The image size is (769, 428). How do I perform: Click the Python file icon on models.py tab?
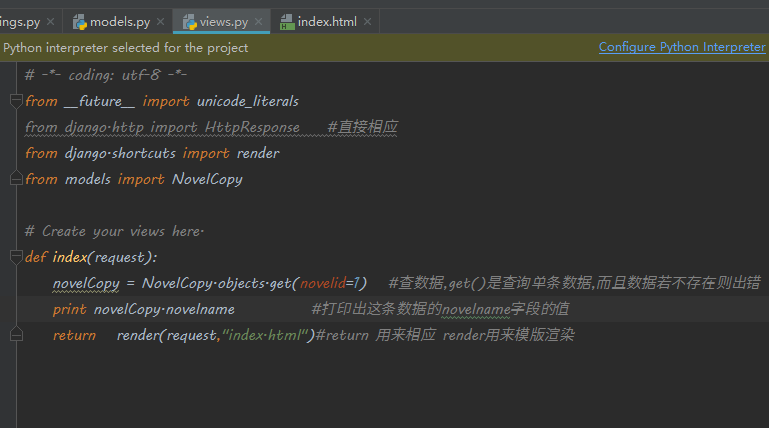coord(79,21)
